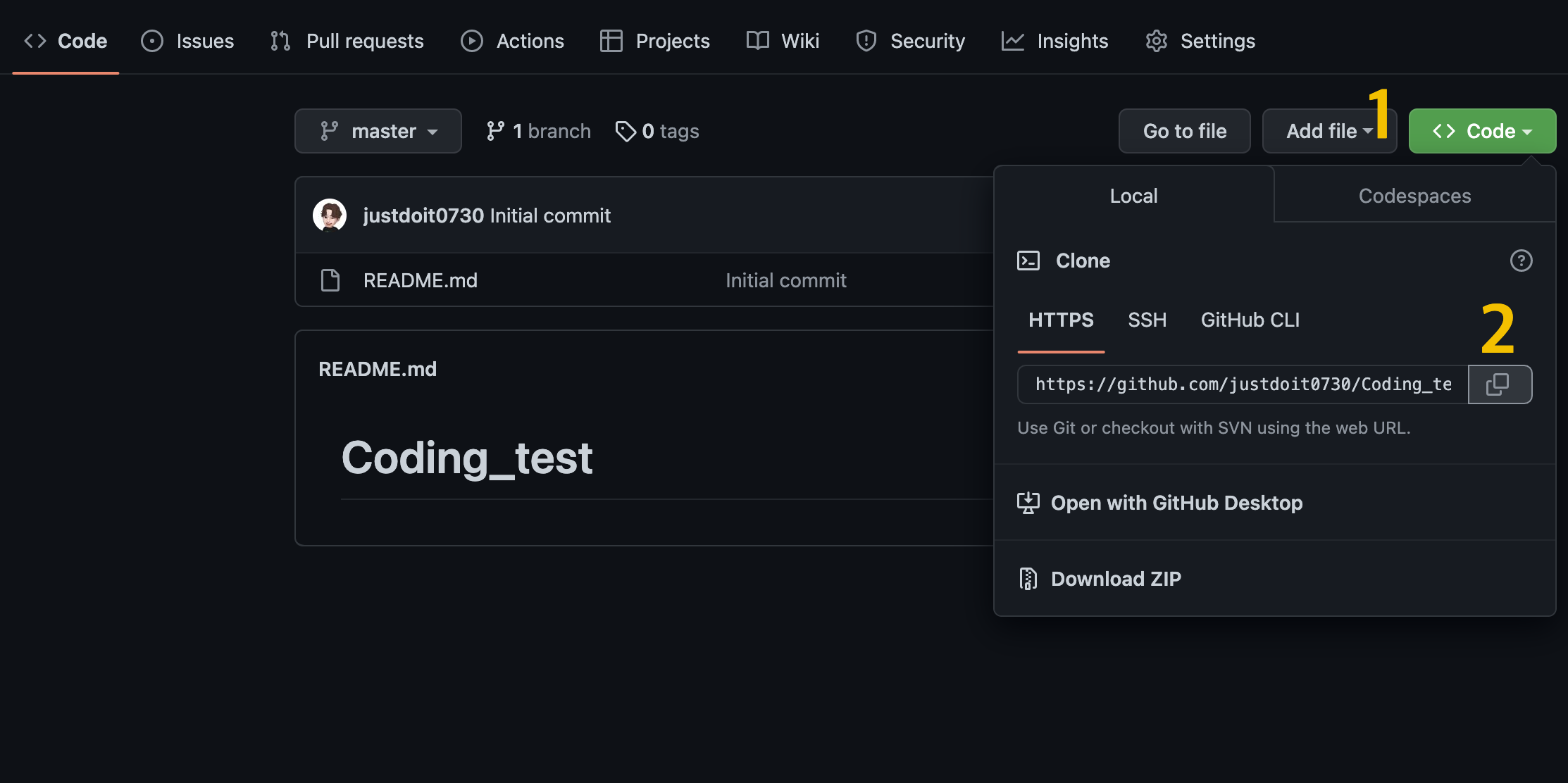Select the HTTPS clone option
This screenshot has height=783, width=1568.
[x=1061, y=320]
